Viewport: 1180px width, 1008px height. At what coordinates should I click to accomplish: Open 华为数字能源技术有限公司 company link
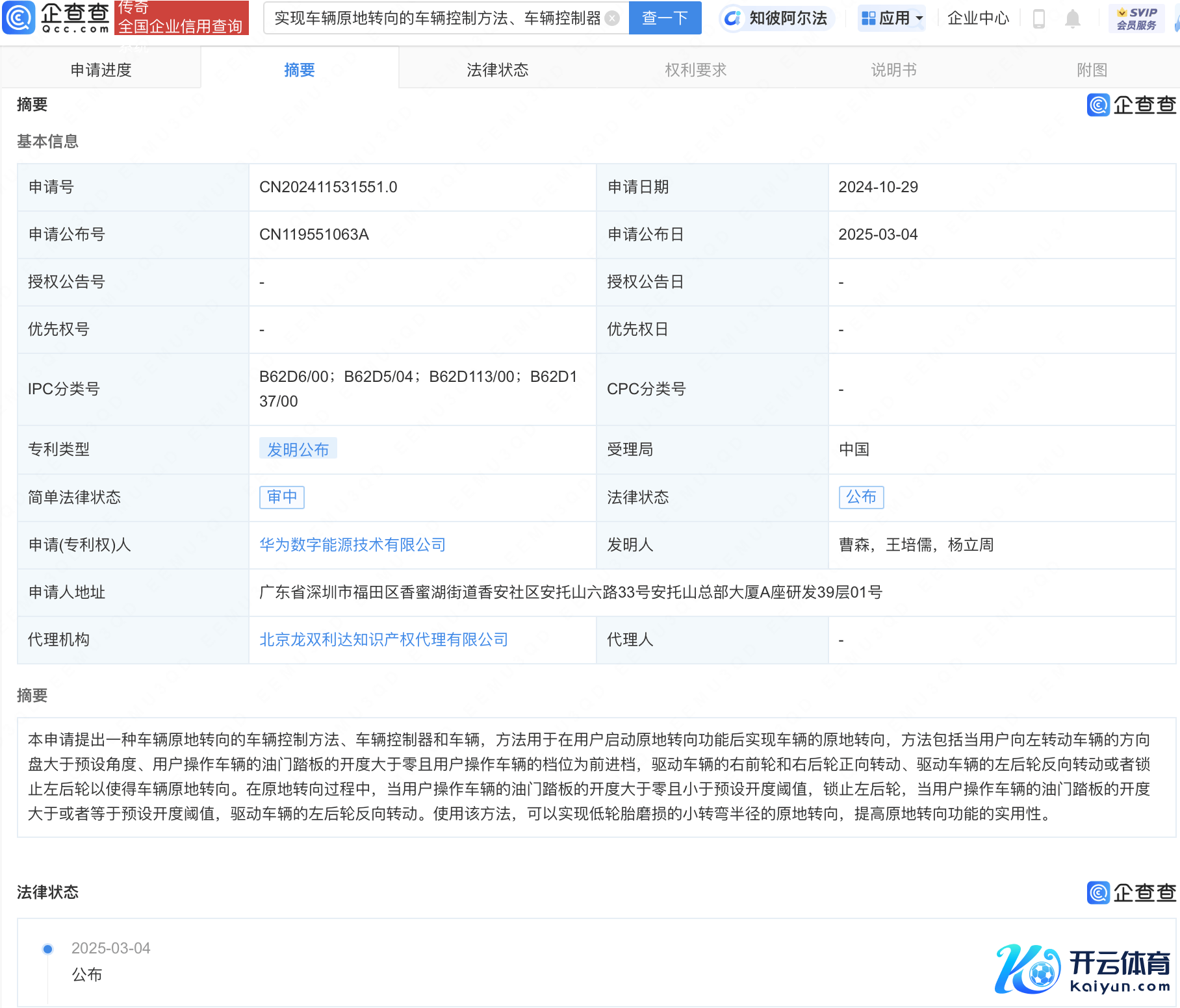[352, 545]
